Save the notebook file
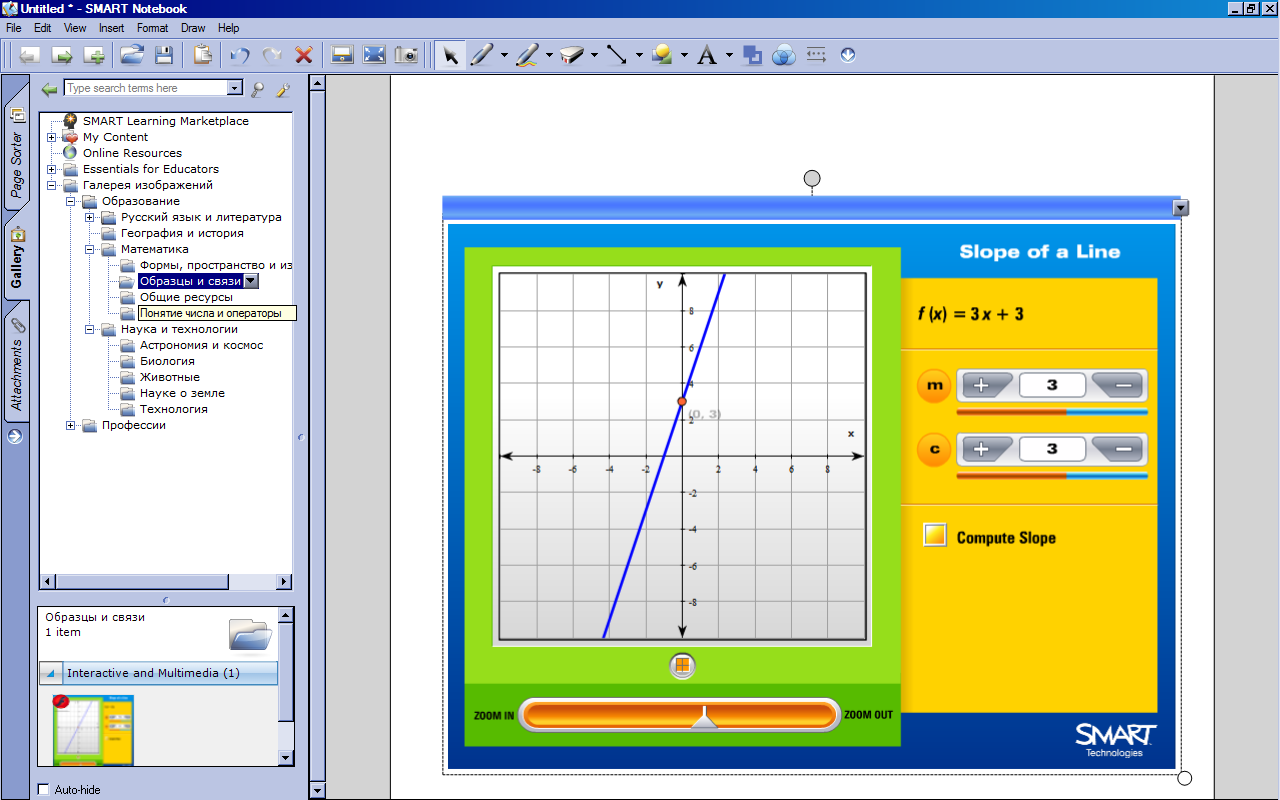Image resolution: width=1280 pixels, height=800 pixels. tap(164, 55)
